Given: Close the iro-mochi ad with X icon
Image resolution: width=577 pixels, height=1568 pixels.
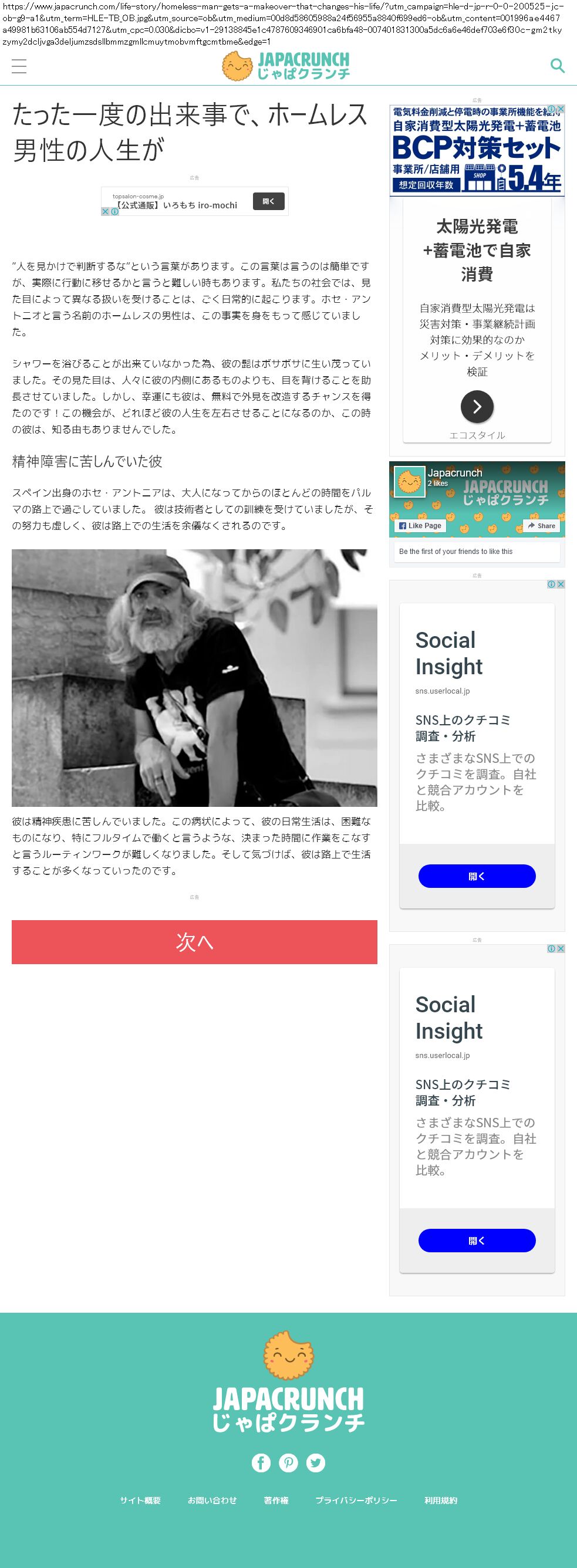Looking at the screenshot, I should pos(105,211).
